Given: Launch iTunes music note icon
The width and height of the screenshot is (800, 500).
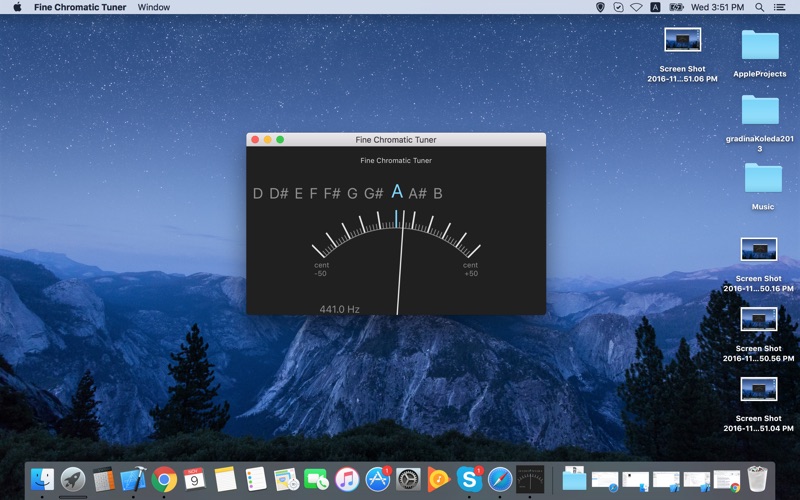Looking at the screenshot, I should [347, 480].
